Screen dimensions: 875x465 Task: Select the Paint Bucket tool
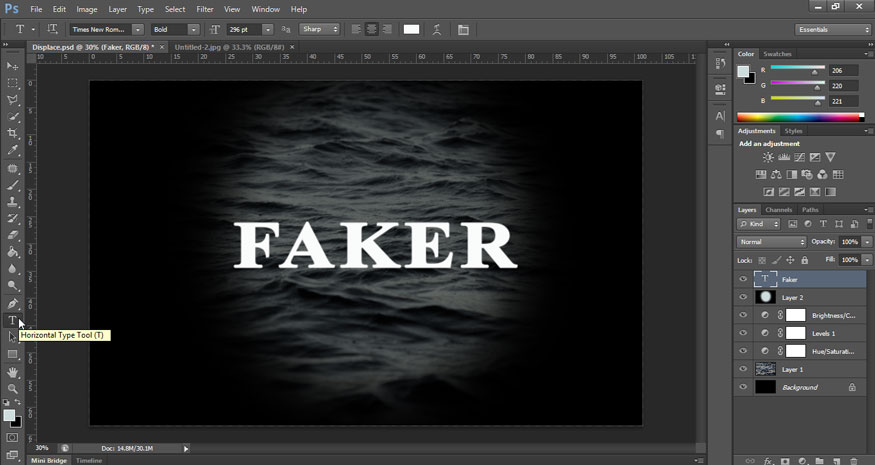(x=12, y=252)
